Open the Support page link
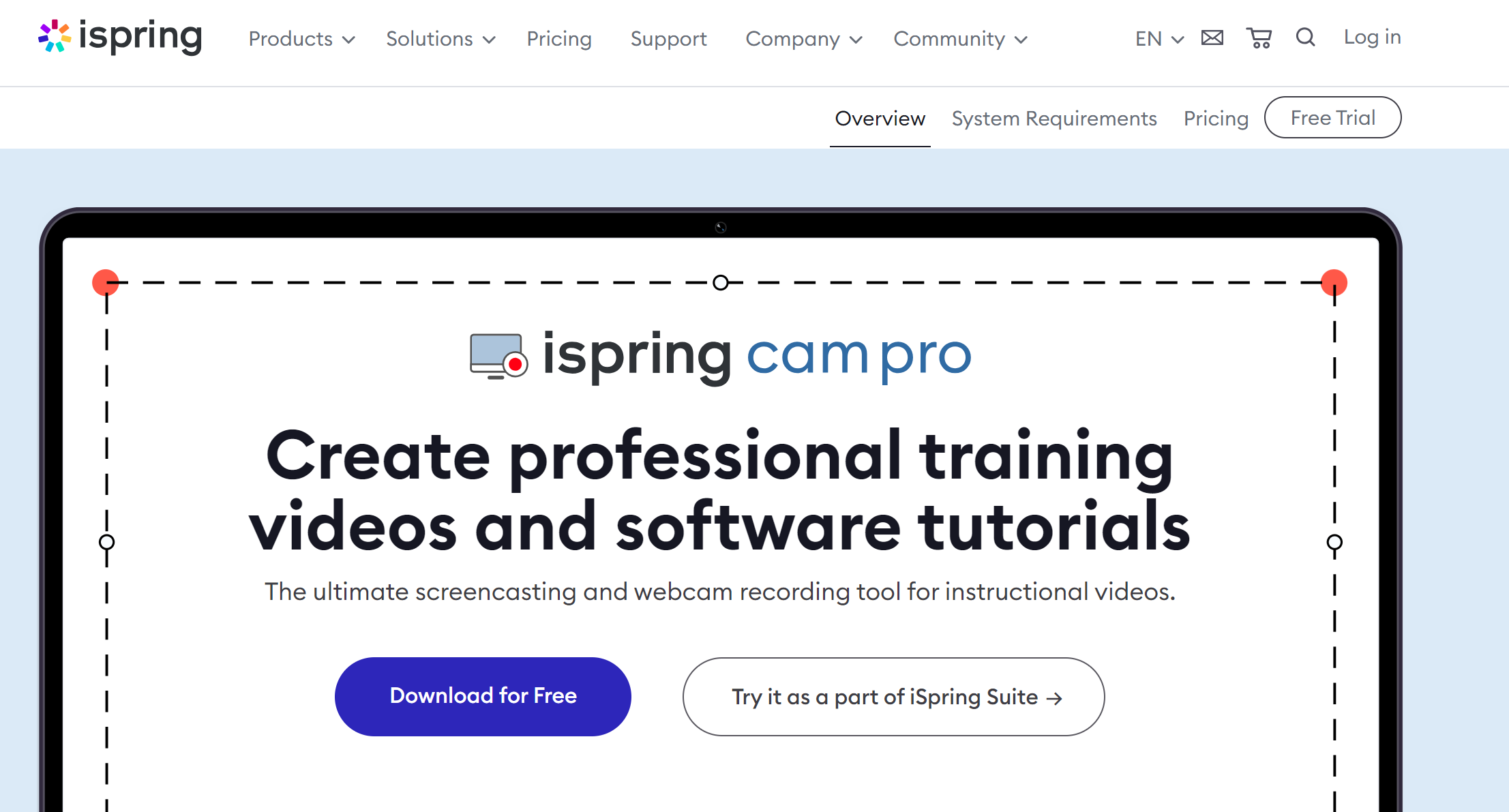The image size is (1509, 812). [668, 39]
